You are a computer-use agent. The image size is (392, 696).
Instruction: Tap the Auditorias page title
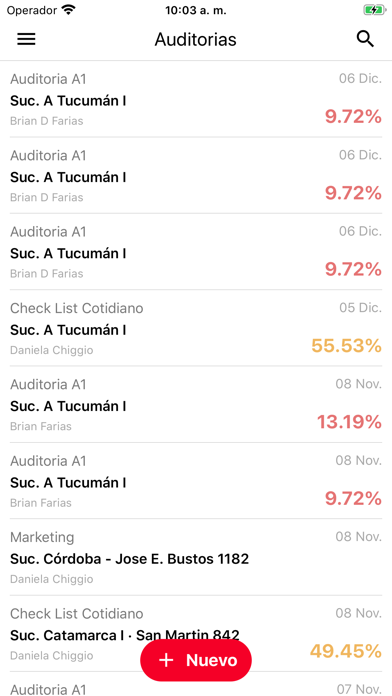(195, 40)
